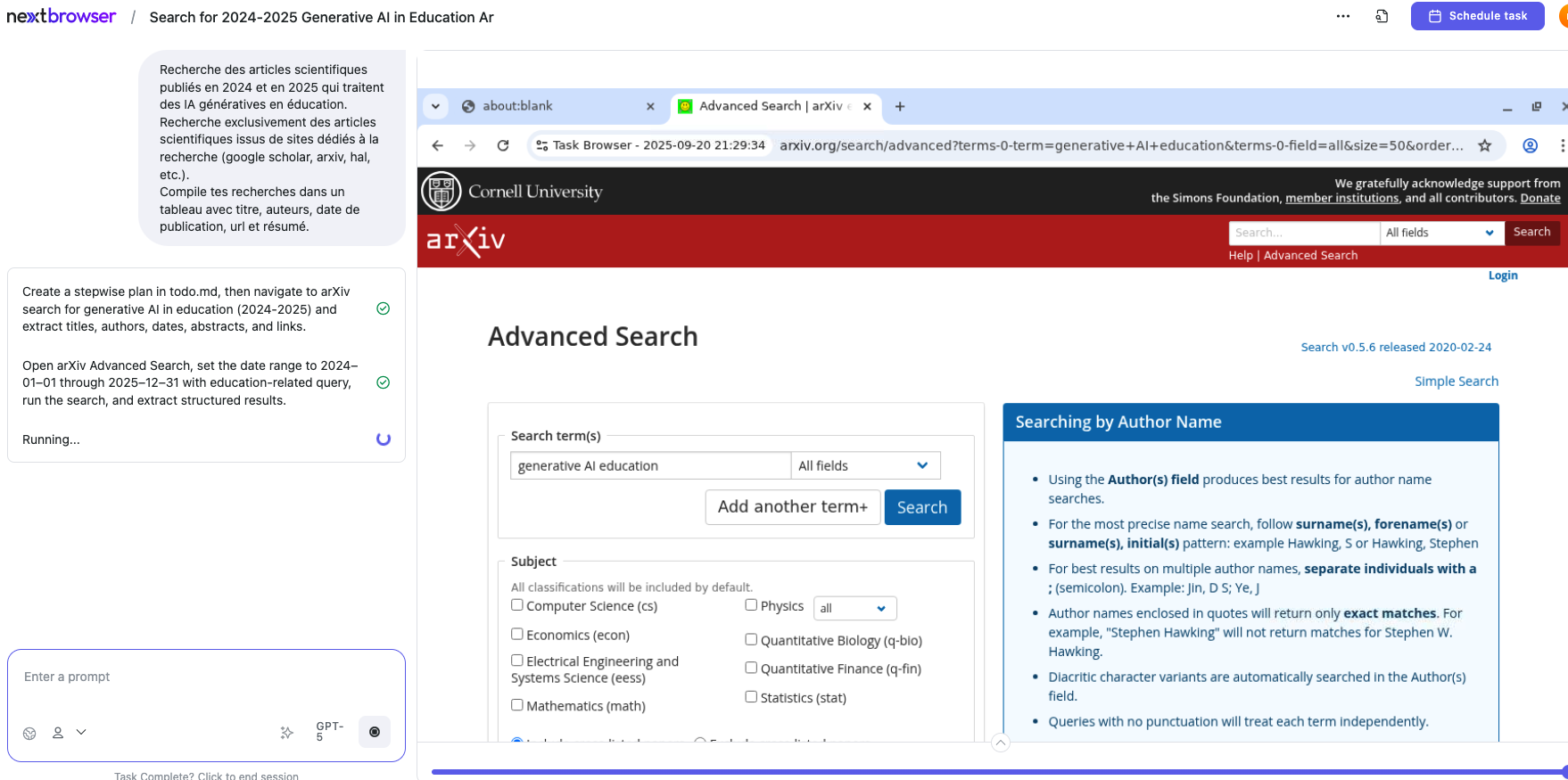
Task: Expand the All fields dropdown beside search term
Action: (864, 465)
